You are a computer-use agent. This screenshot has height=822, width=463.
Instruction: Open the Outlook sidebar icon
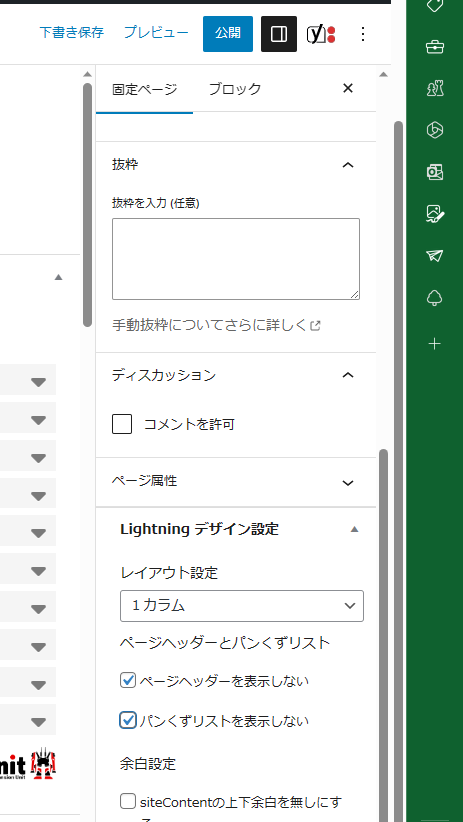(435, 172)
